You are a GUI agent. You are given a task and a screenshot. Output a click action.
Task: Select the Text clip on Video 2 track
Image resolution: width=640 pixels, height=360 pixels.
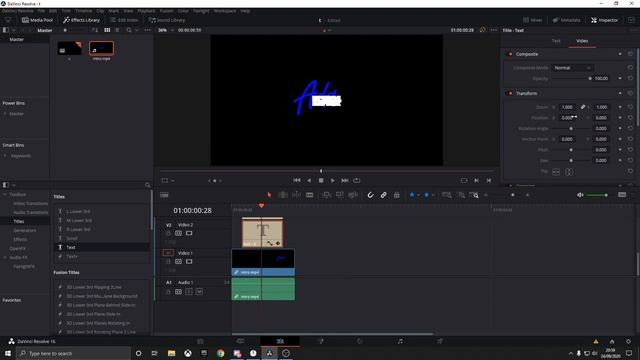pos(262,232)
